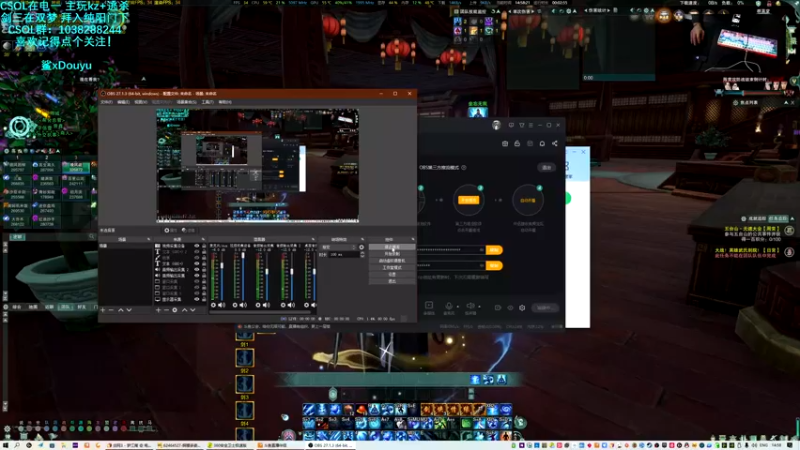Screen dimensions: 800x450
Task: Open 属性 in the OBS source toolbar
Action: 170,230
